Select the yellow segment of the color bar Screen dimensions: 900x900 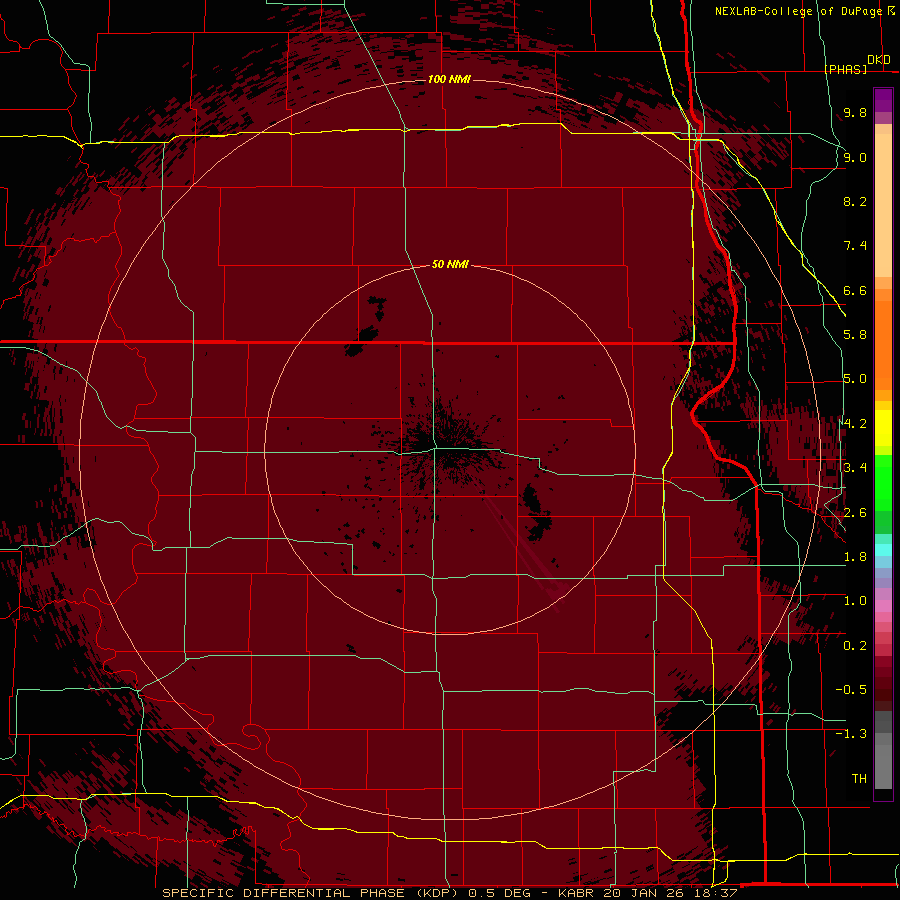click(x=883, y=428)
